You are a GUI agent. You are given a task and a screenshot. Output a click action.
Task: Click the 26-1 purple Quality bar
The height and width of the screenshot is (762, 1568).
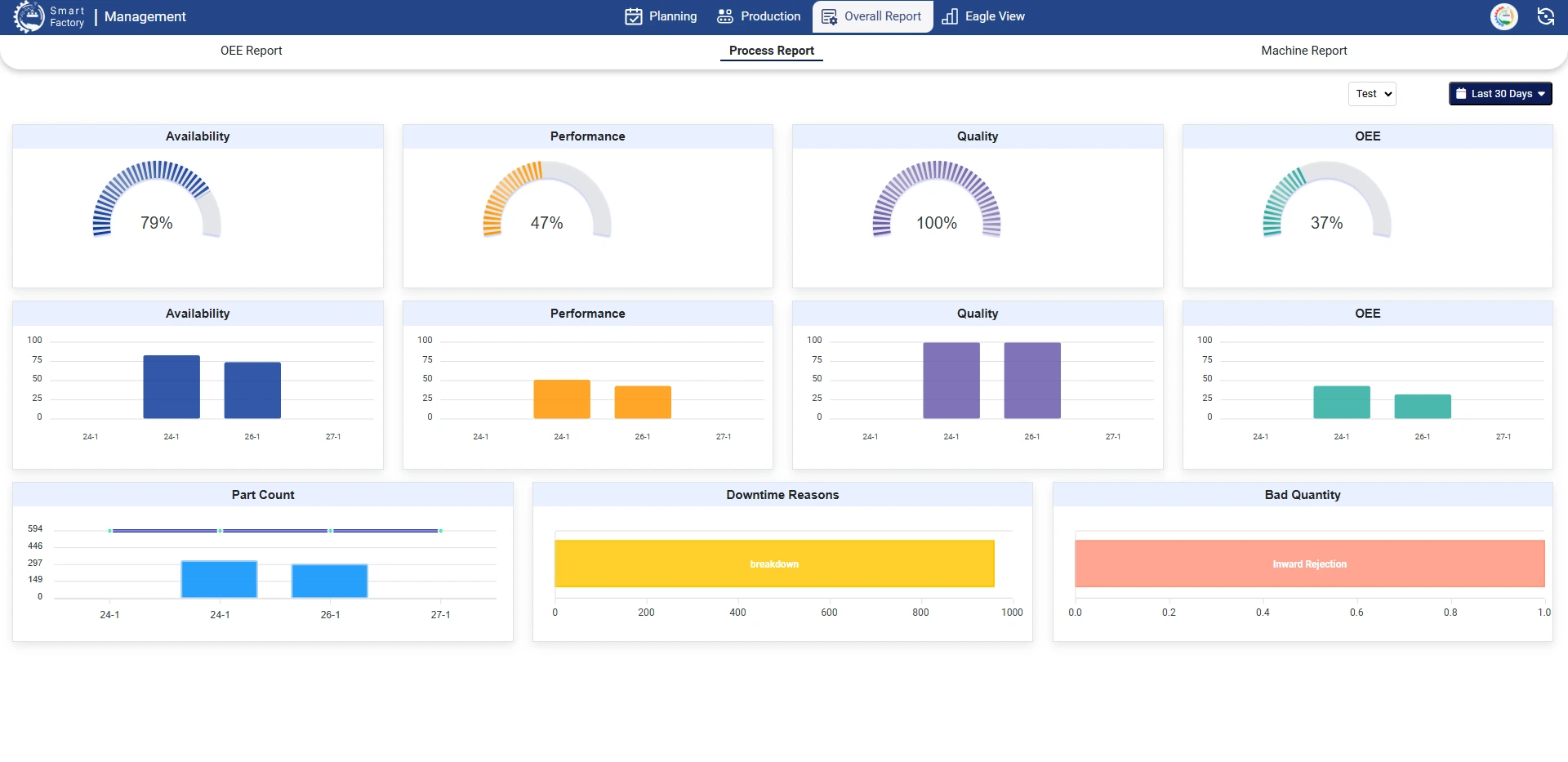coord(1032,381)
